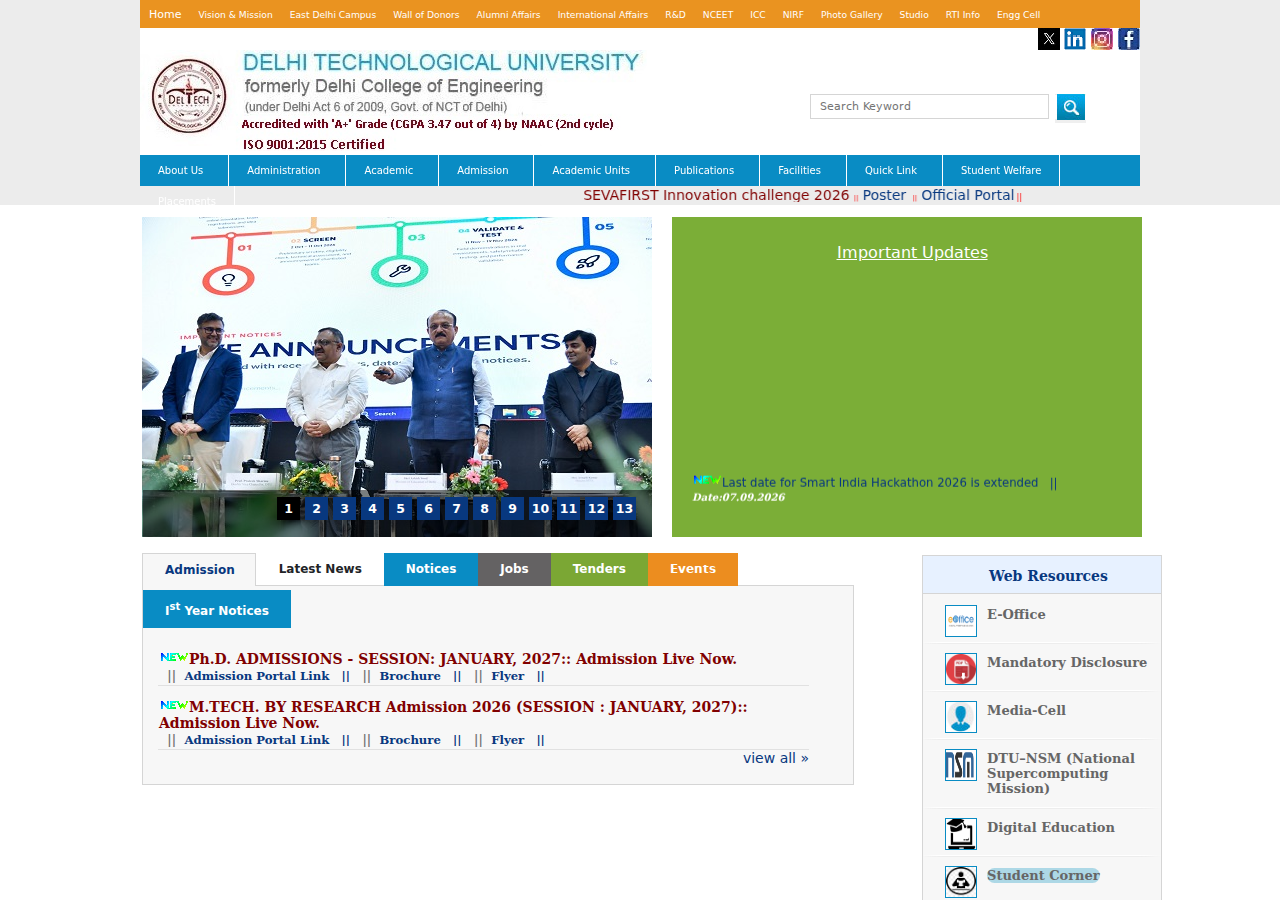Click the Media-Cell person icon

click(x=961, y=717)
